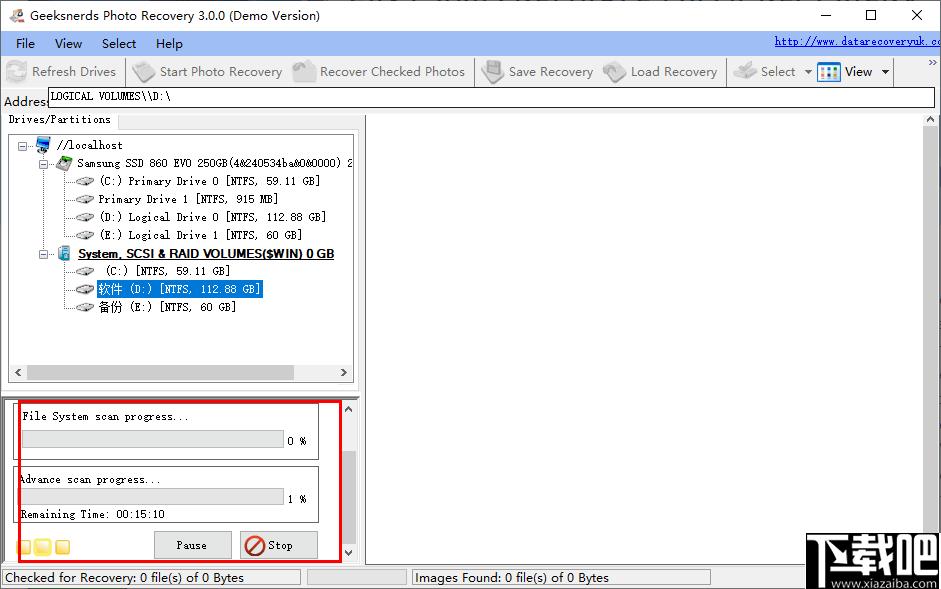Click the Save Recovery disk icon
941x589 pixels.
492,72
